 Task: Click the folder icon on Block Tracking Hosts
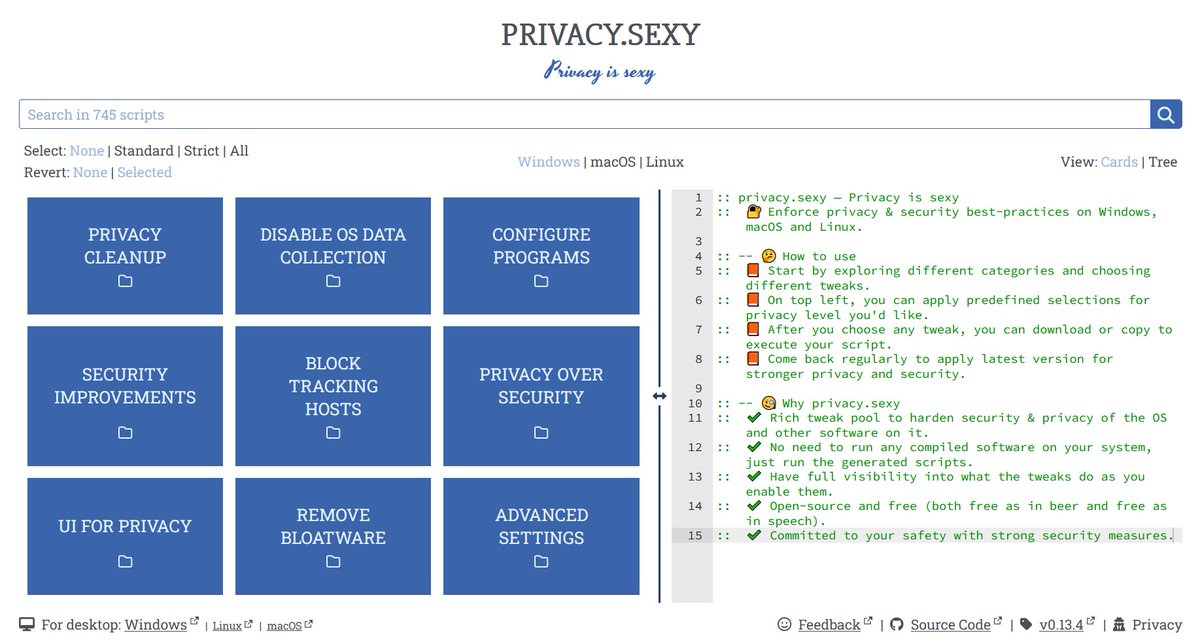click(332, 433)
